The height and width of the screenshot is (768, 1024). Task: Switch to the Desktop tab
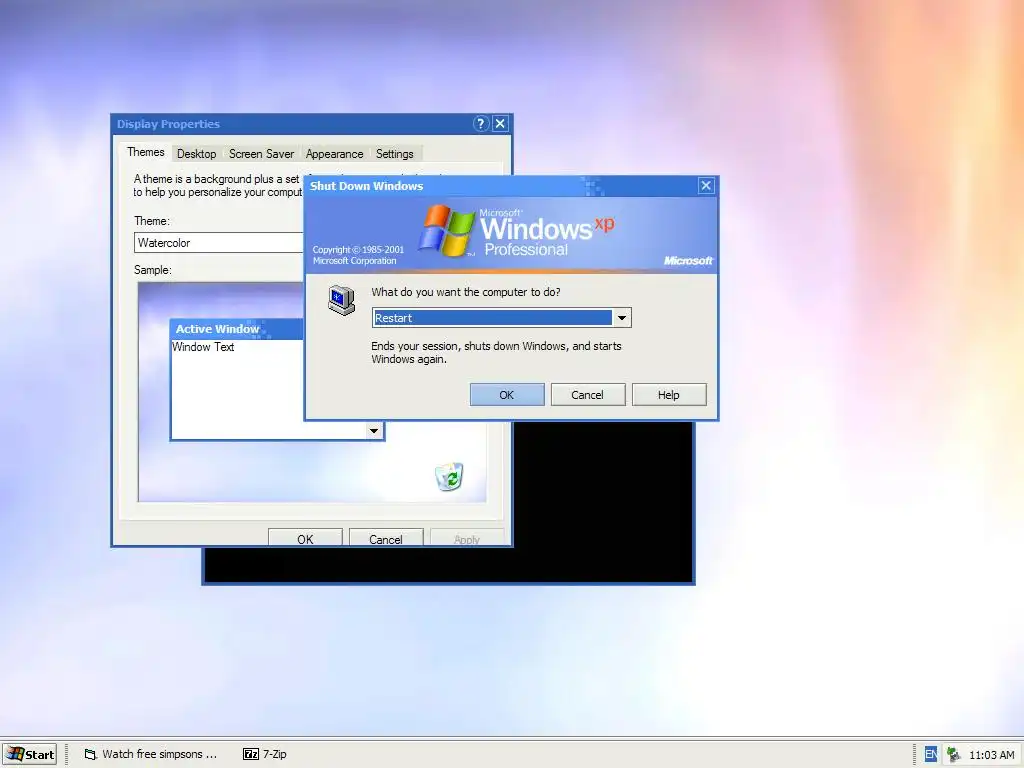(197, 154)
